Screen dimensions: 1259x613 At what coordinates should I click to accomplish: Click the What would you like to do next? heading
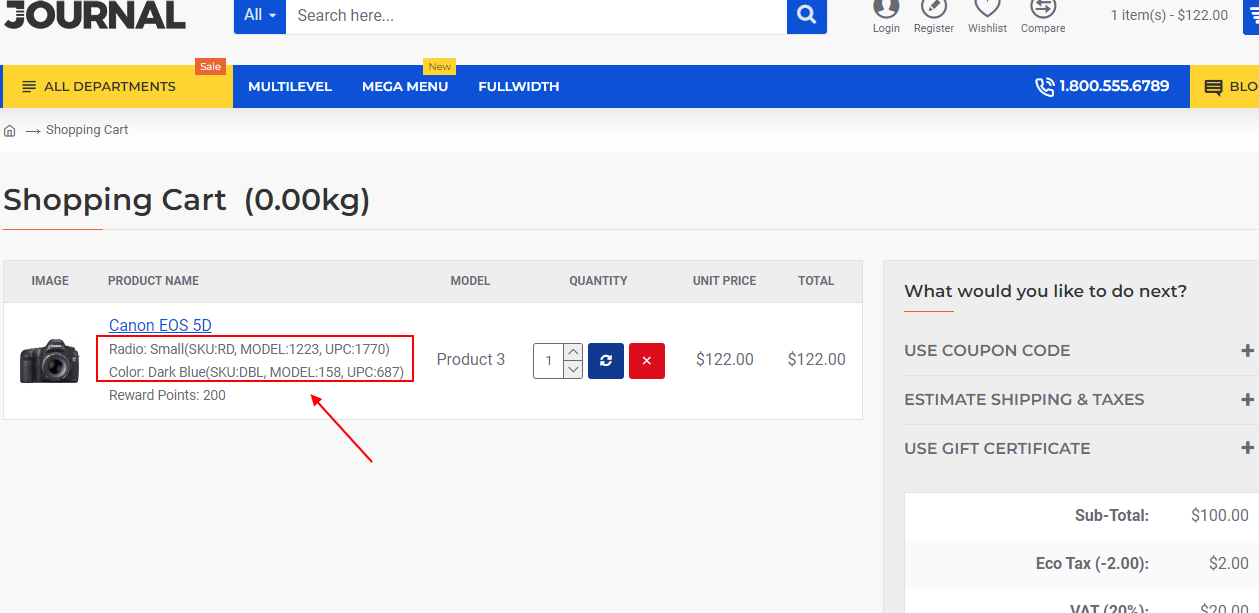(1045, 292)
